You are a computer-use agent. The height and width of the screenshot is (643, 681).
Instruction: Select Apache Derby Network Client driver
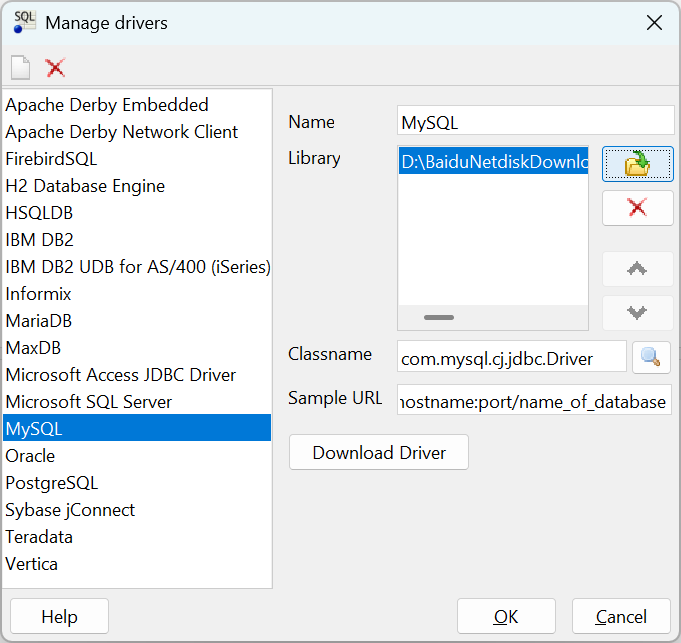pos(137,132)
